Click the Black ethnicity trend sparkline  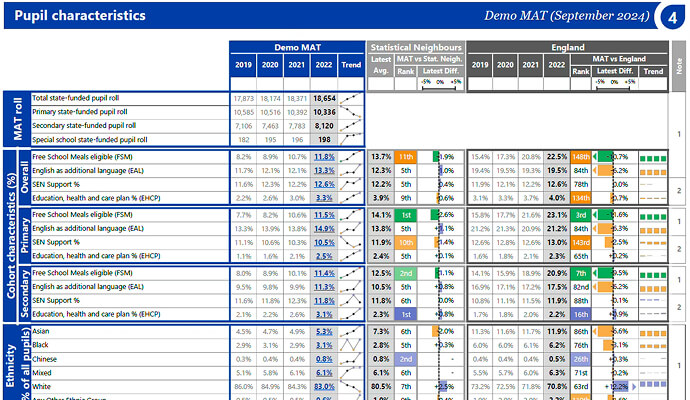(x=351, y=344)
